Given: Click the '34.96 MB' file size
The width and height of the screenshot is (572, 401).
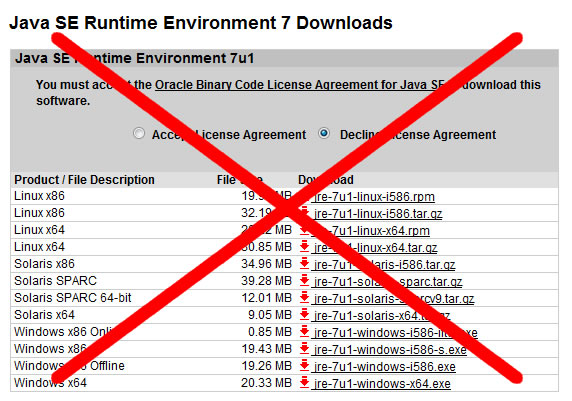Looking at the screenshot, I should tap(266, 264).
